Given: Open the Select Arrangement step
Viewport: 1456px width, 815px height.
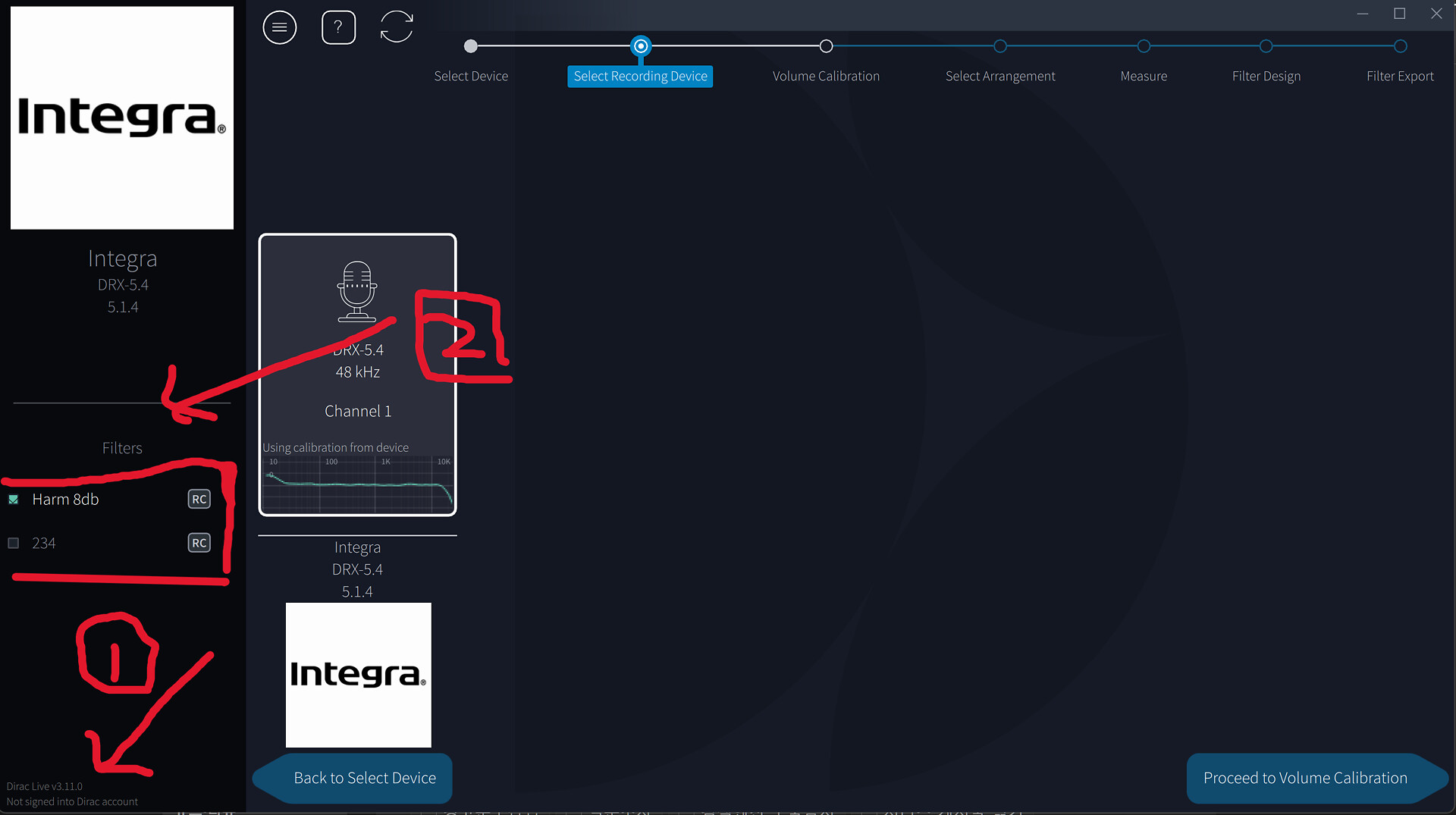Looking at the screenshot, I should (1000, 77).
